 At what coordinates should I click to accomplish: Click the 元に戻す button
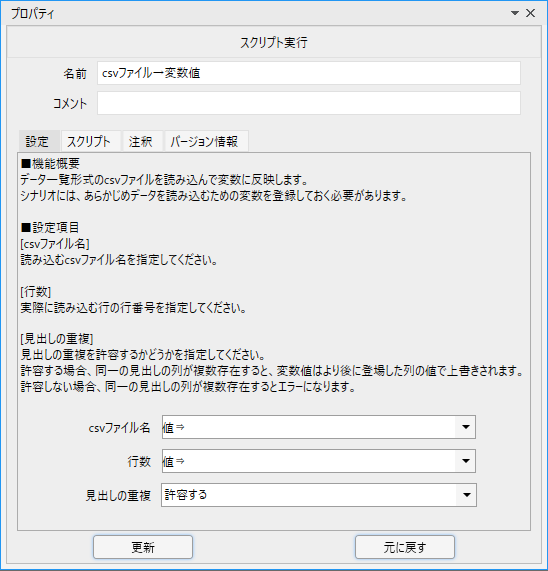(405, 547)
